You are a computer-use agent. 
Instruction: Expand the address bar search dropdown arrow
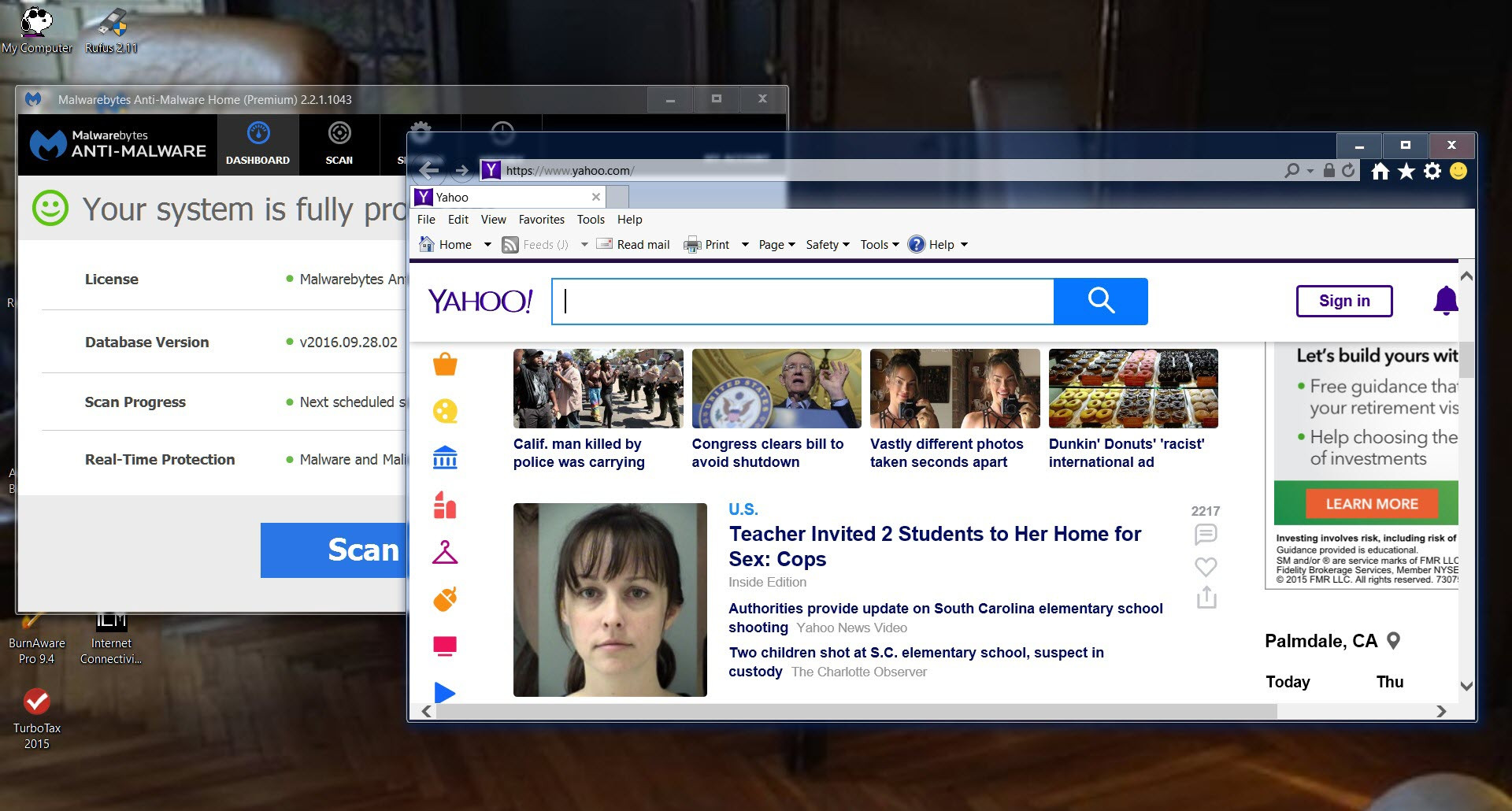(1310, 171)
